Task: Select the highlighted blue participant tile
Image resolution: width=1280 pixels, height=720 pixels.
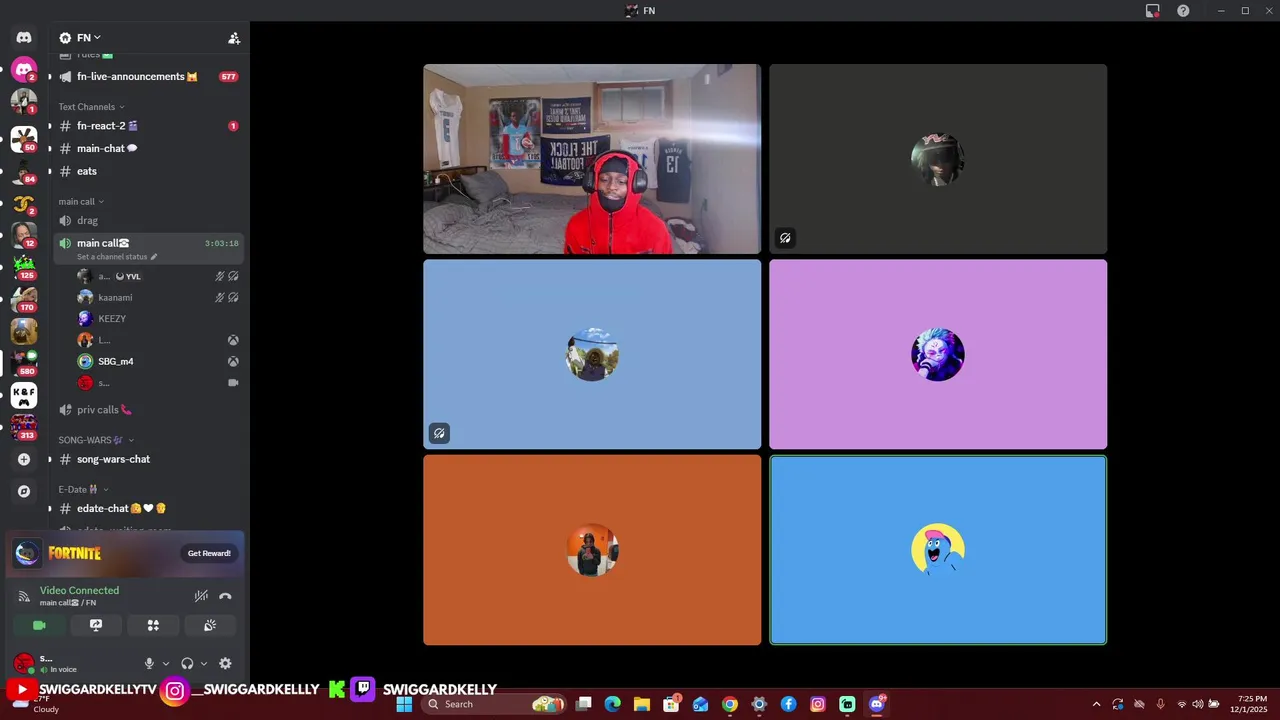Action: pos(938,550)
